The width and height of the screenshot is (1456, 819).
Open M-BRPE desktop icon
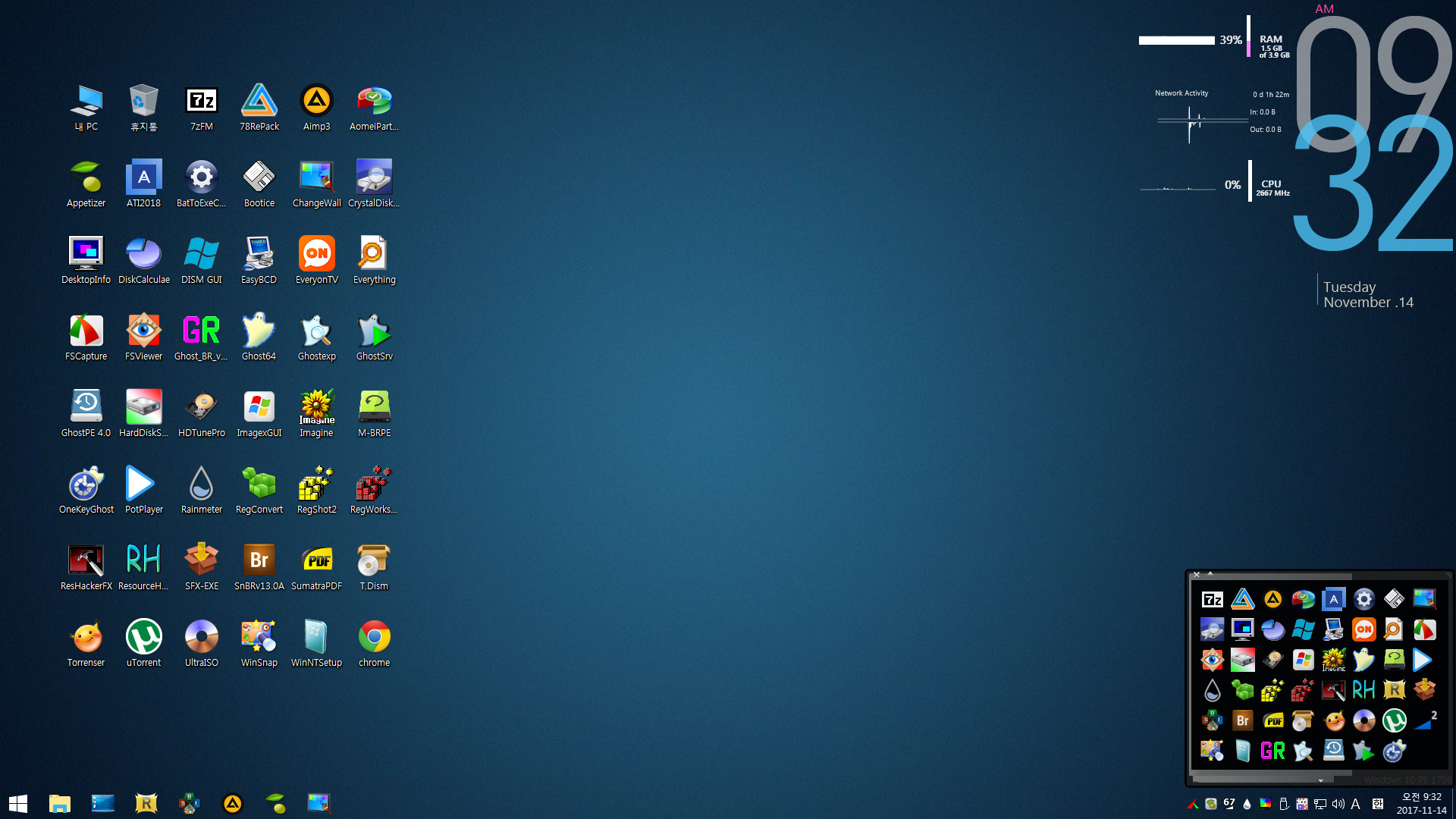tap(375, 414)
